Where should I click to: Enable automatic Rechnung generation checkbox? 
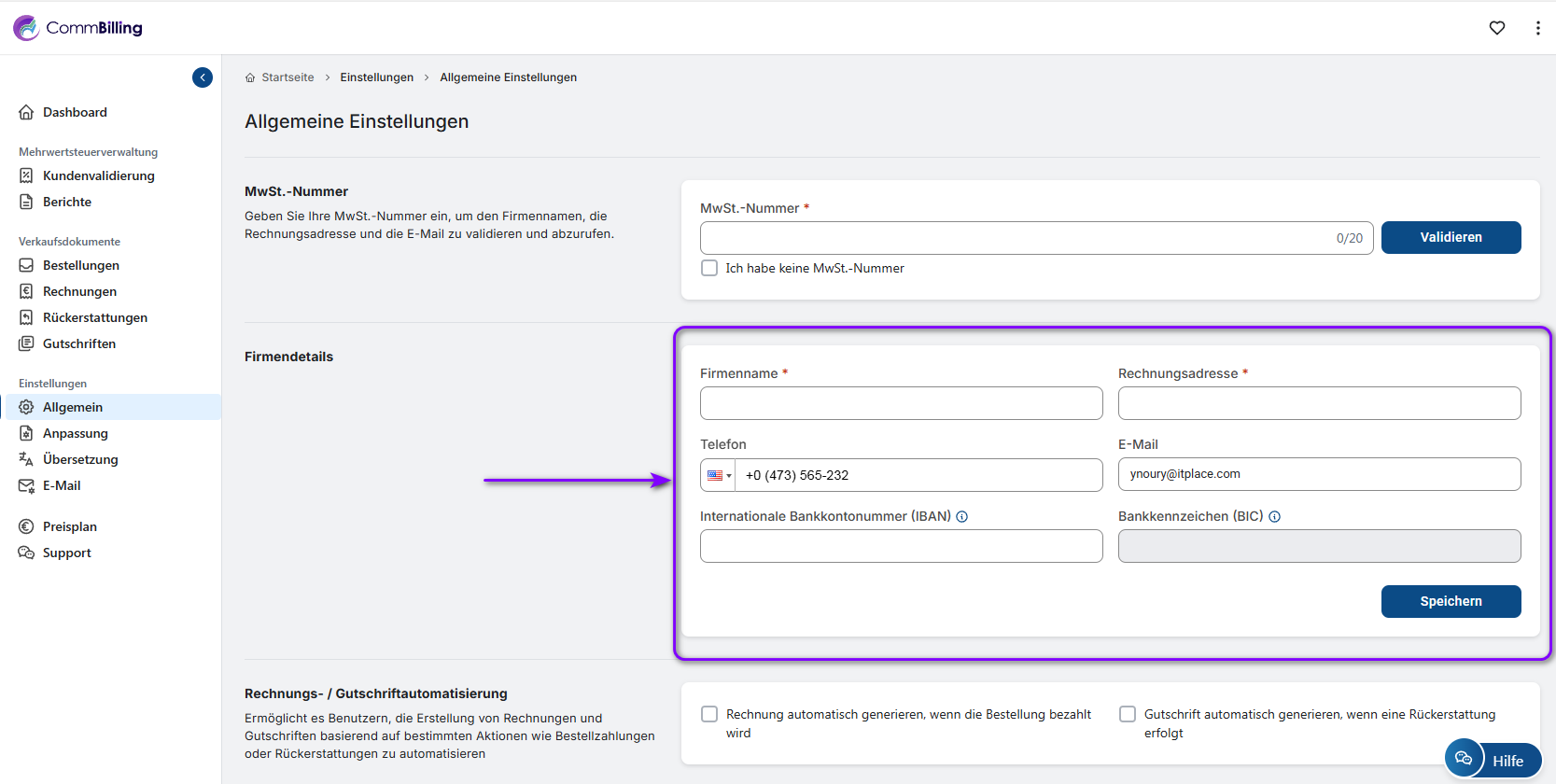(x=709, y=714)
